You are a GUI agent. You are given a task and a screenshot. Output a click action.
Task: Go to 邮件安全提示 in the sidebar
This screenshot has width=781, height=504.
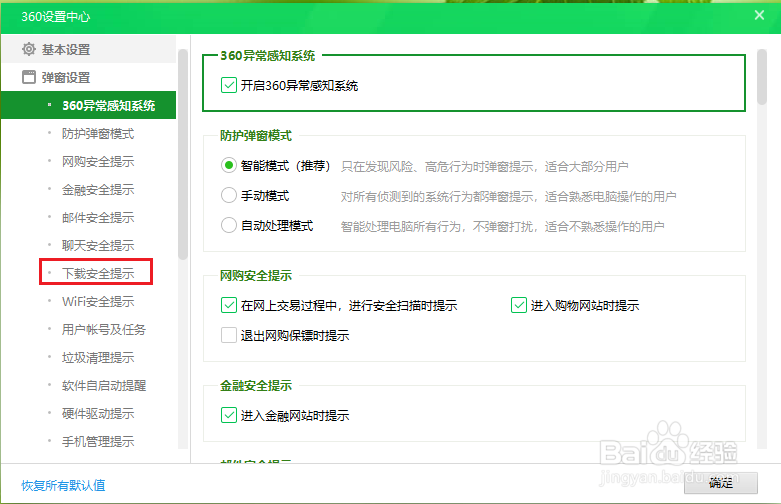[98, 217]
